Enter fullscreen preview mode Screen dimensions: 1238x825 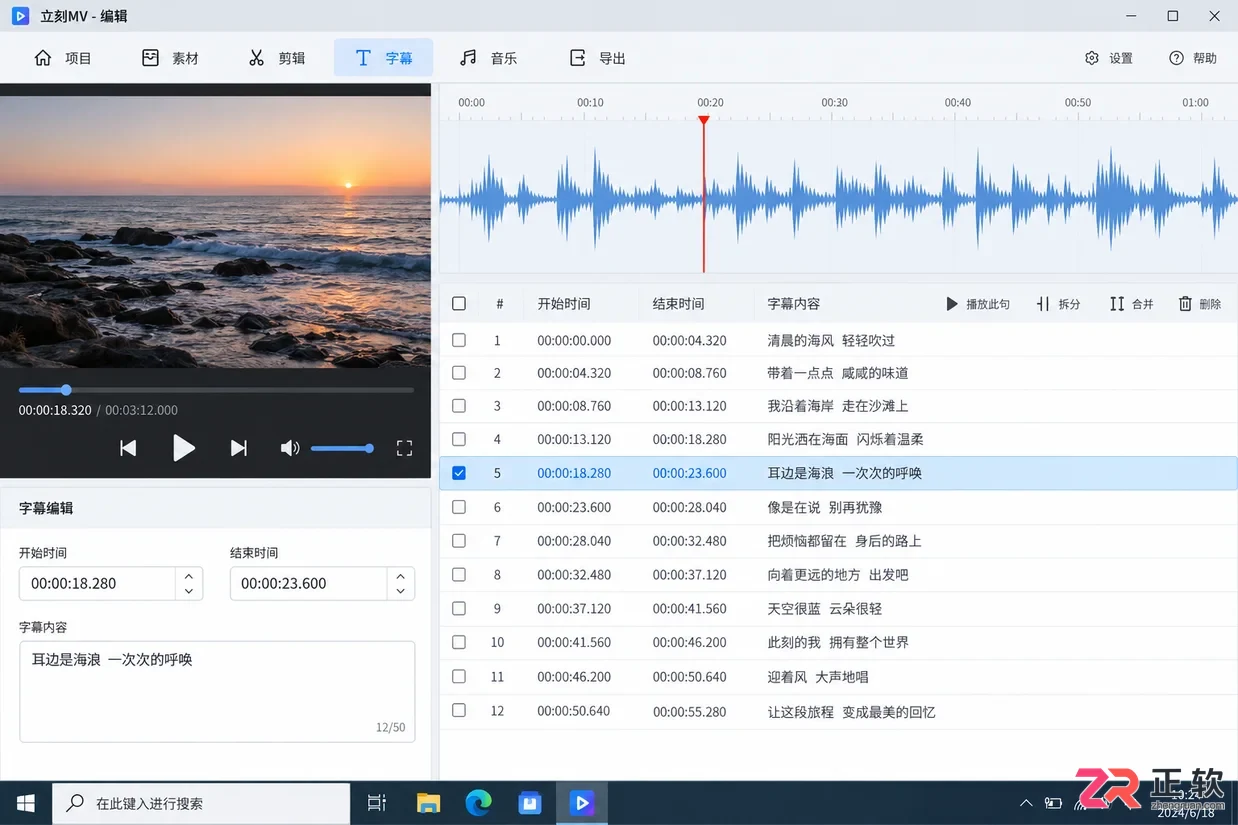[404, 448]
